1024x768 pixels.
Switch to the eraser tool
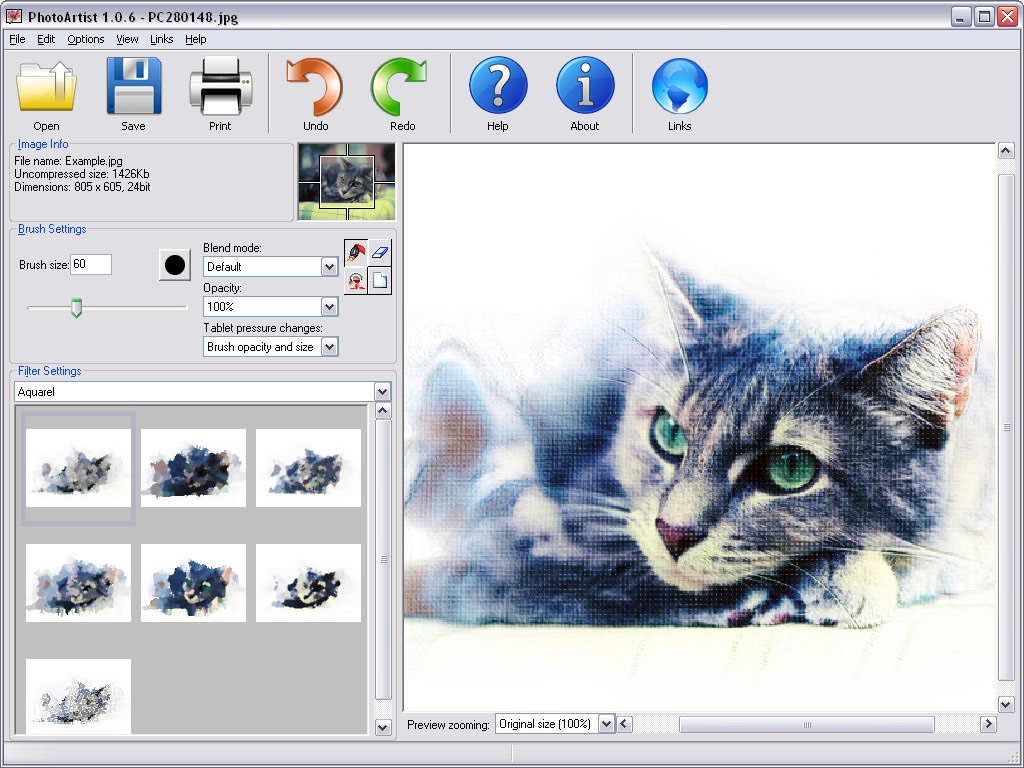(x=380, y=253)
